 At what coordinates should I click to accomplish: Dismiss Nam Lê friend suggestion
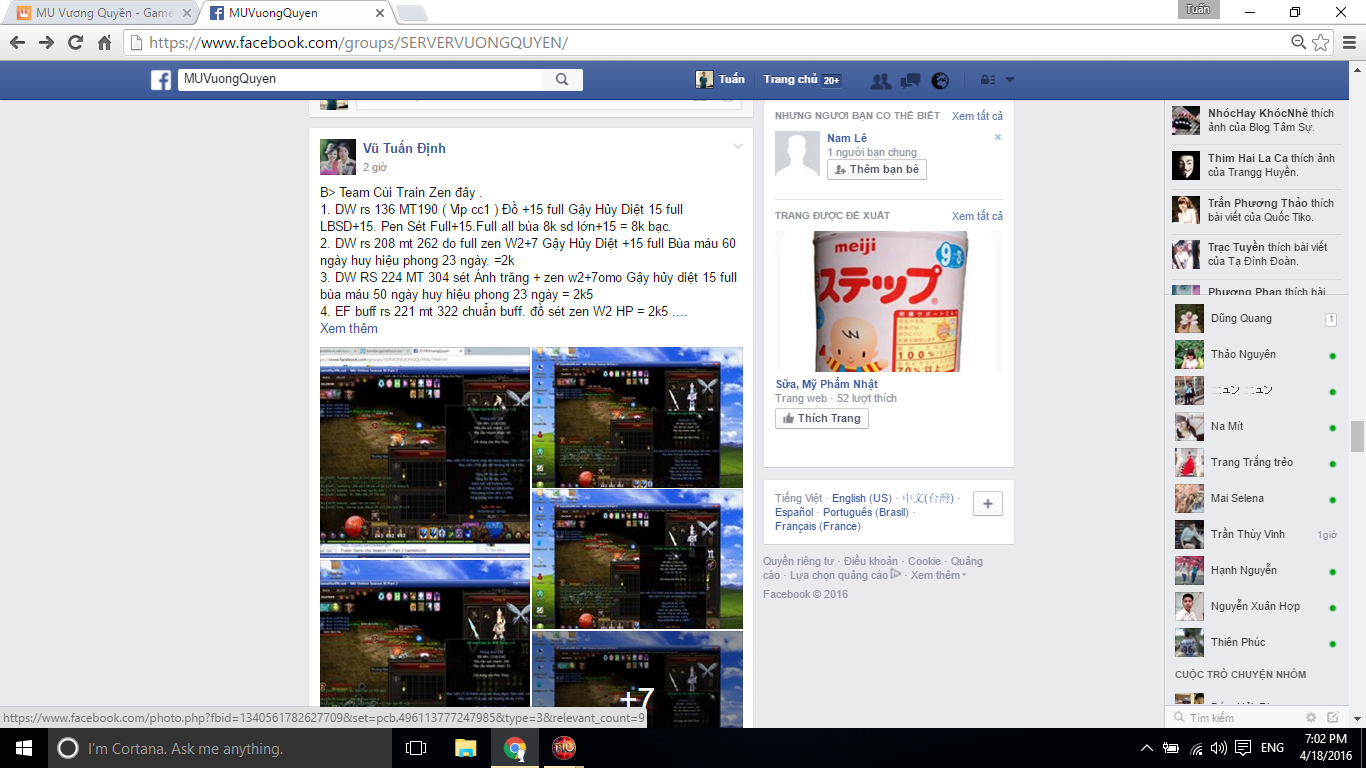[997, 138]
